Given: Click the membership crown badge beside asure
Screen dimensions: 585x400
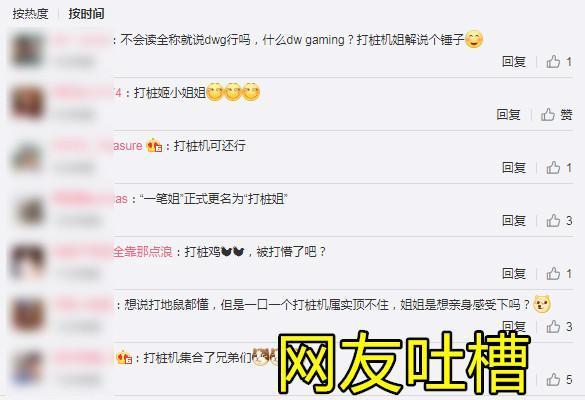Looking at the screenshot, I should (x=154, y=146).
